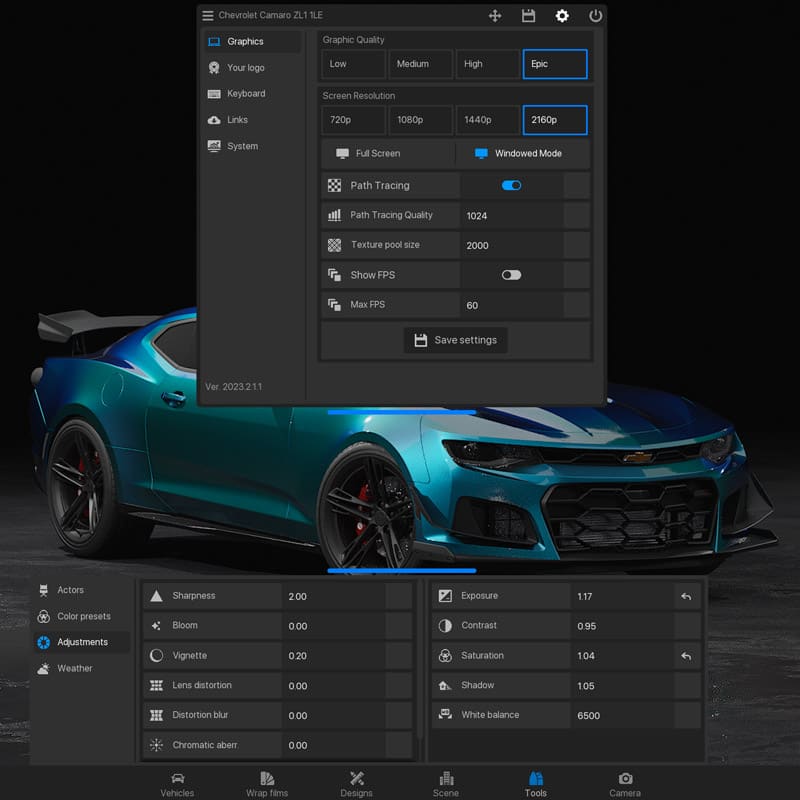Click the move panel crosshair icon
The width and height of the screenshot is (800, 800).
(x=494, y=16)
